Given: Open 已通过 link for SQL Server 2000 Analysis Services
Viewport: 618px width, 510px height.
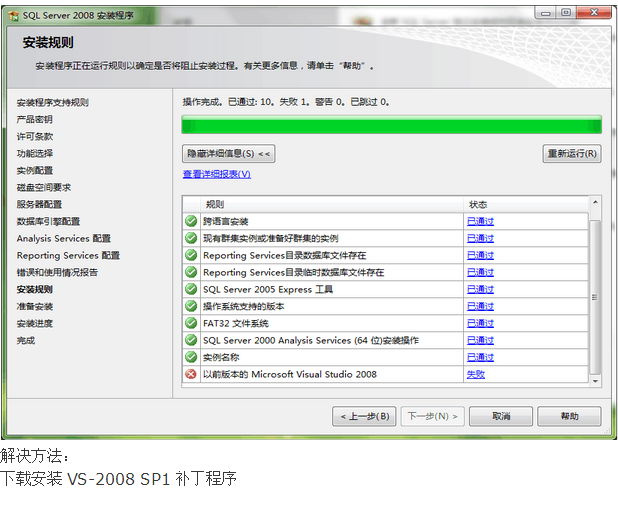Looking at the screenshot, I should pyautogui.click(x=480, y=341).
